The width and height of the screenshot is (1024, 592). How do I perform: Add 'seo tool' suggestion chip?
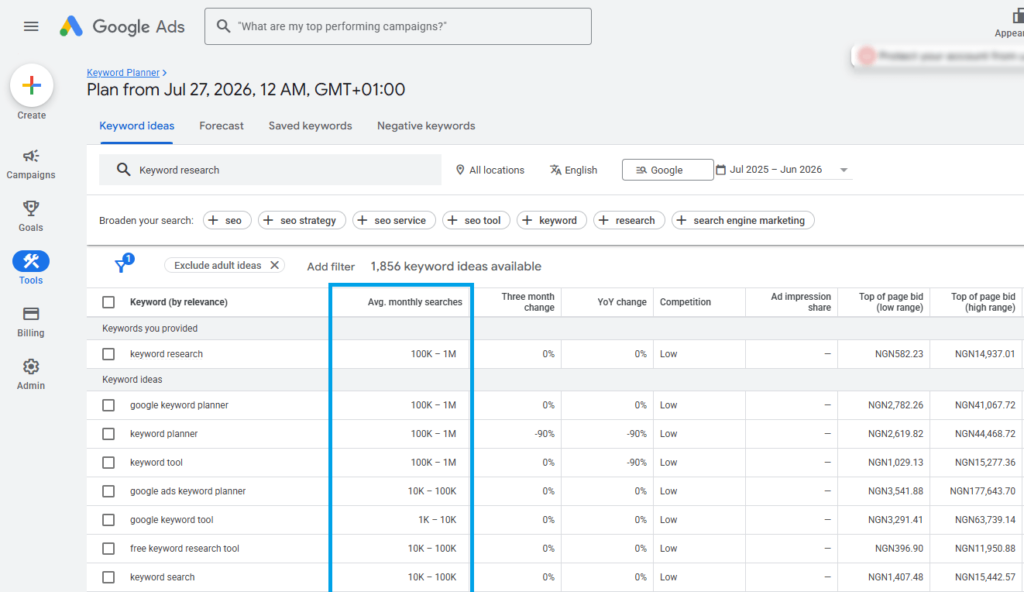(477, 220)
